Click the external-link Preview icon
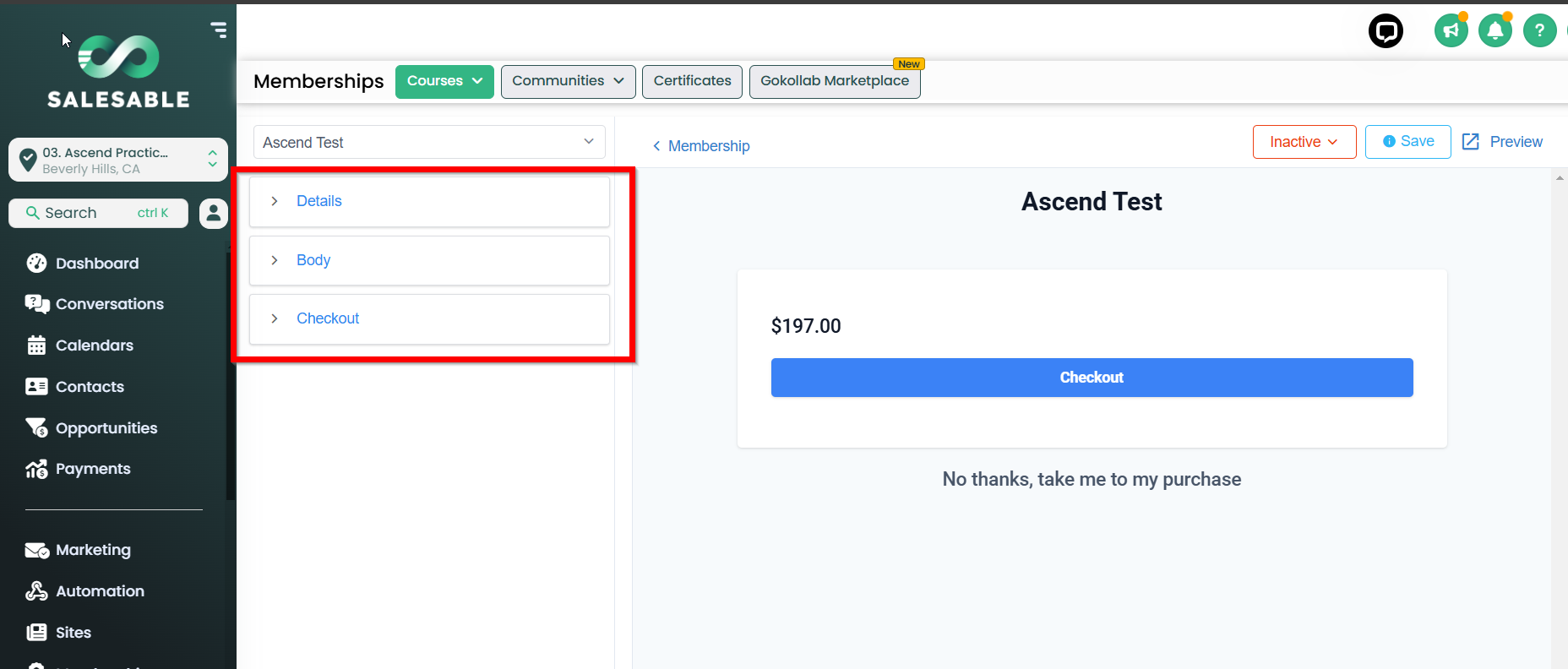This screenshot has height=669, width=1568. tap(1471, 142)
